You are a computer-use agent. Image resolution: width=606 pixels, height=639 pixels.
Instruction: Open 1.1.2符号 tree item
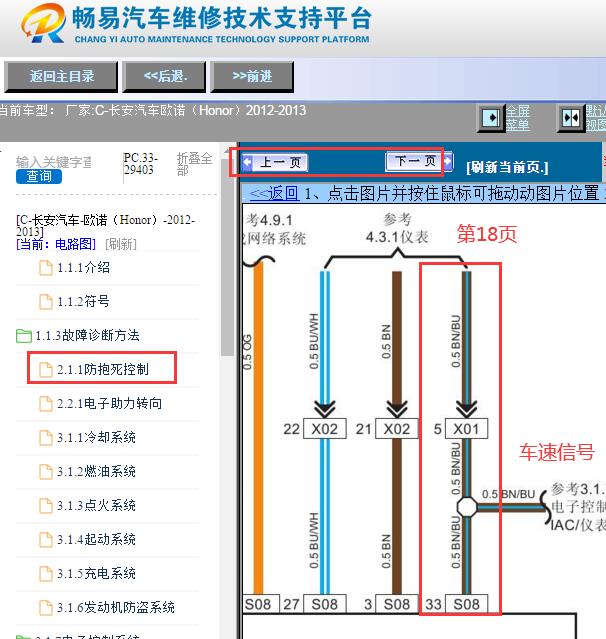(x=83, y=302)
